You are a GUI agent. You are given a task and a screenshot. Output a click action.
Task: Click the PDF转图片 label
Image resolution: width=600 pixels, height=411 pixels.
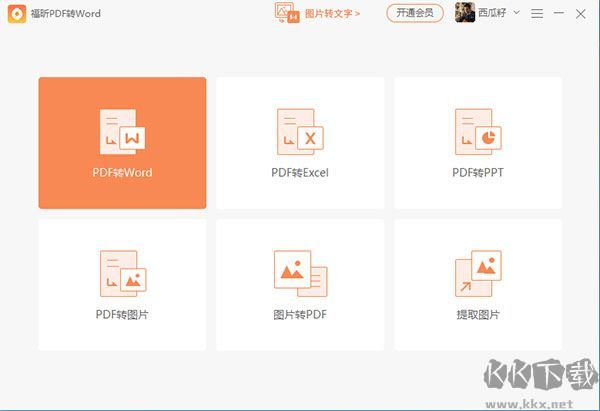(122, 315)
